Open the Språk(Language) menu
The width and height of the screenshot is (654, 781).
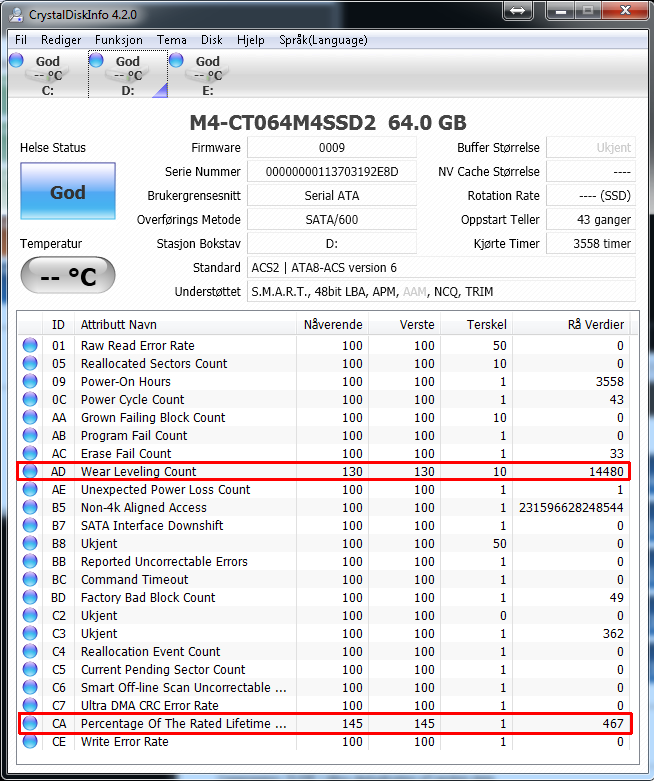tap(323, 40)
